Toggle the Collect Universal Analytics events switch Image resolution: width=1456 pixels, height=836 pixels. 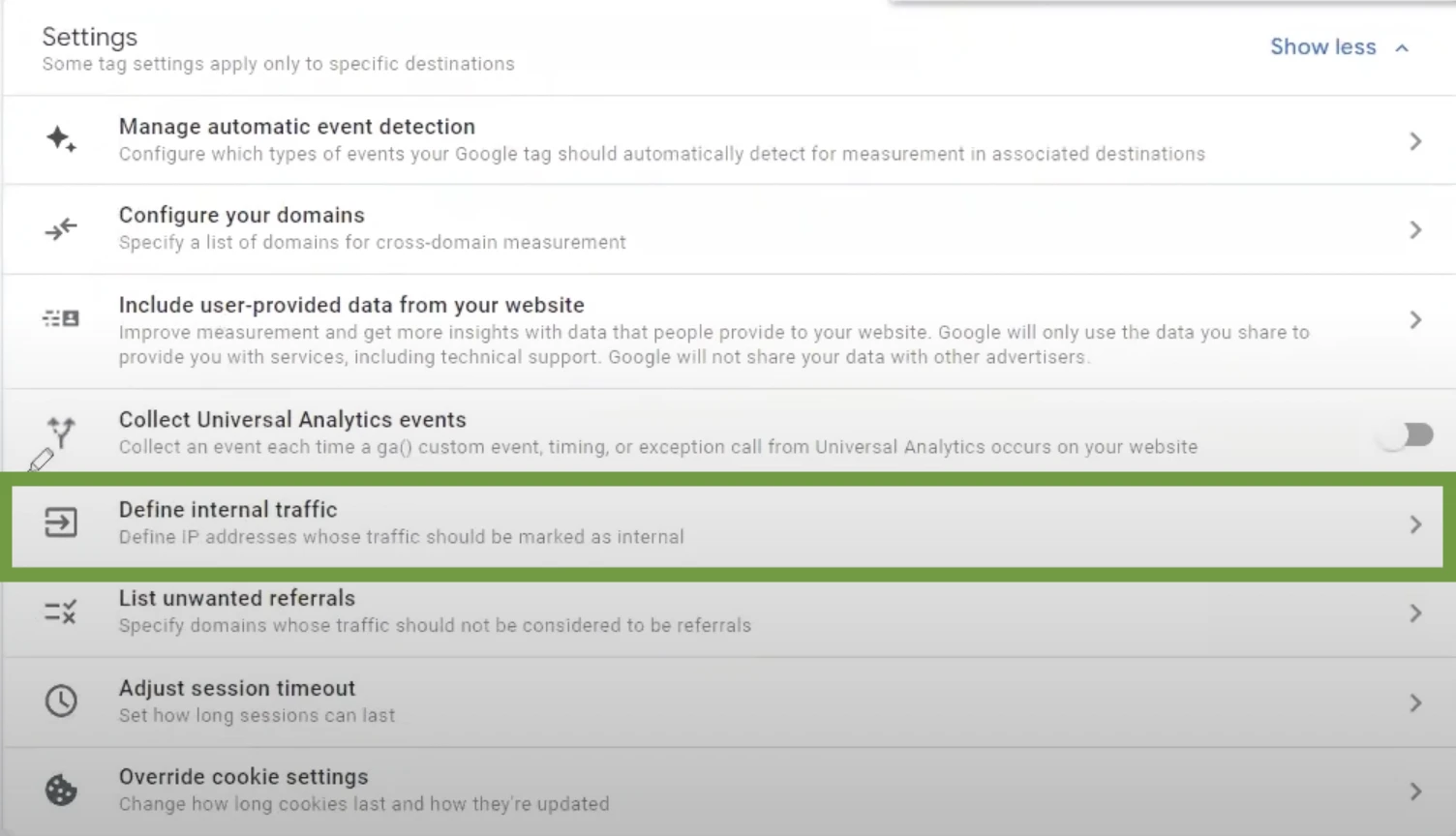[1409, 434]
